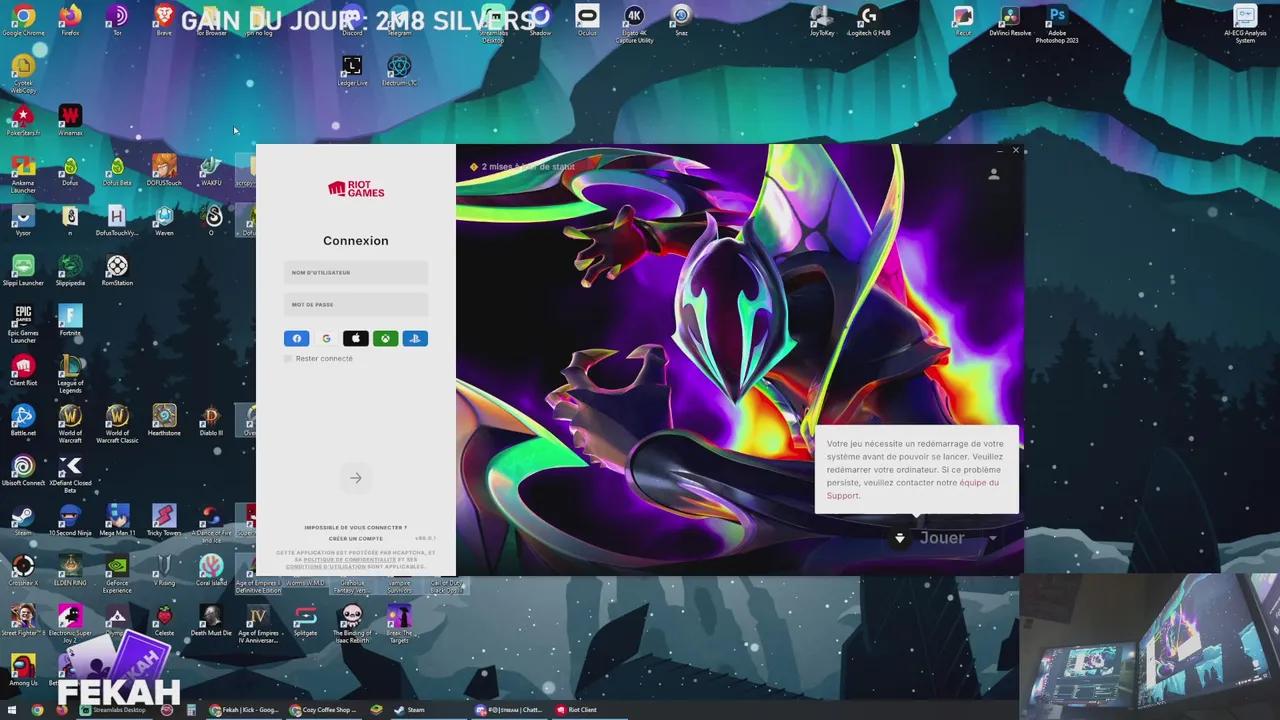Sign in with the Facebook button

(296, 339)
